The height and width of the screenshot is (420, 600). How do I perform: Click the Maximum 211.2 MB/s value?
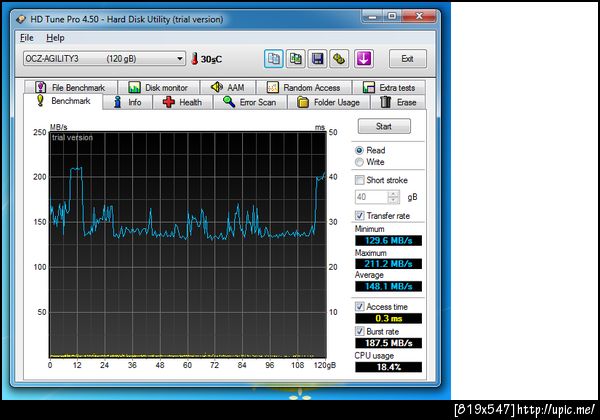coord(388,264)
